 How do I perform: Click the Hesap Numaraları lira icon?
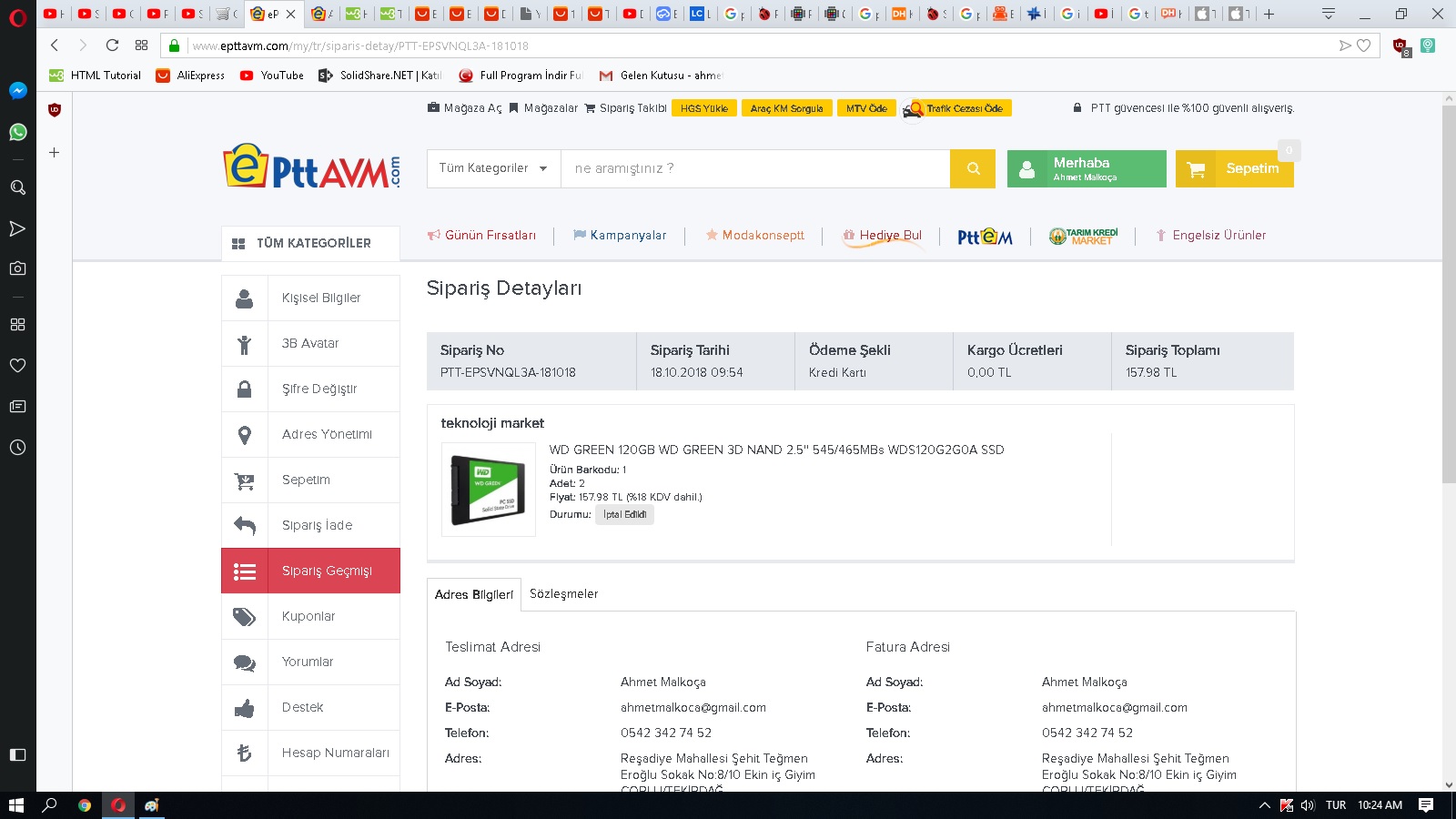(x=244, y=753)
